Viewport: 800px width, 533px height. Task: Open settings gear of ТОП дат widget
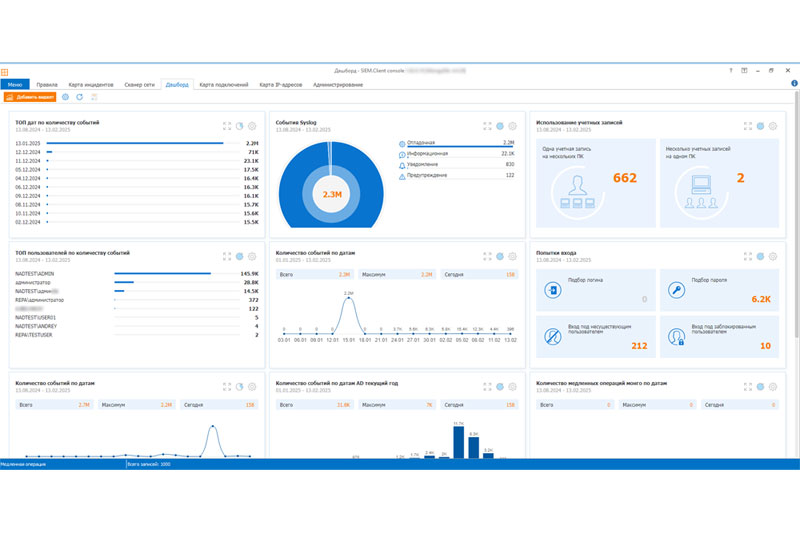click(x=252, y=126)
